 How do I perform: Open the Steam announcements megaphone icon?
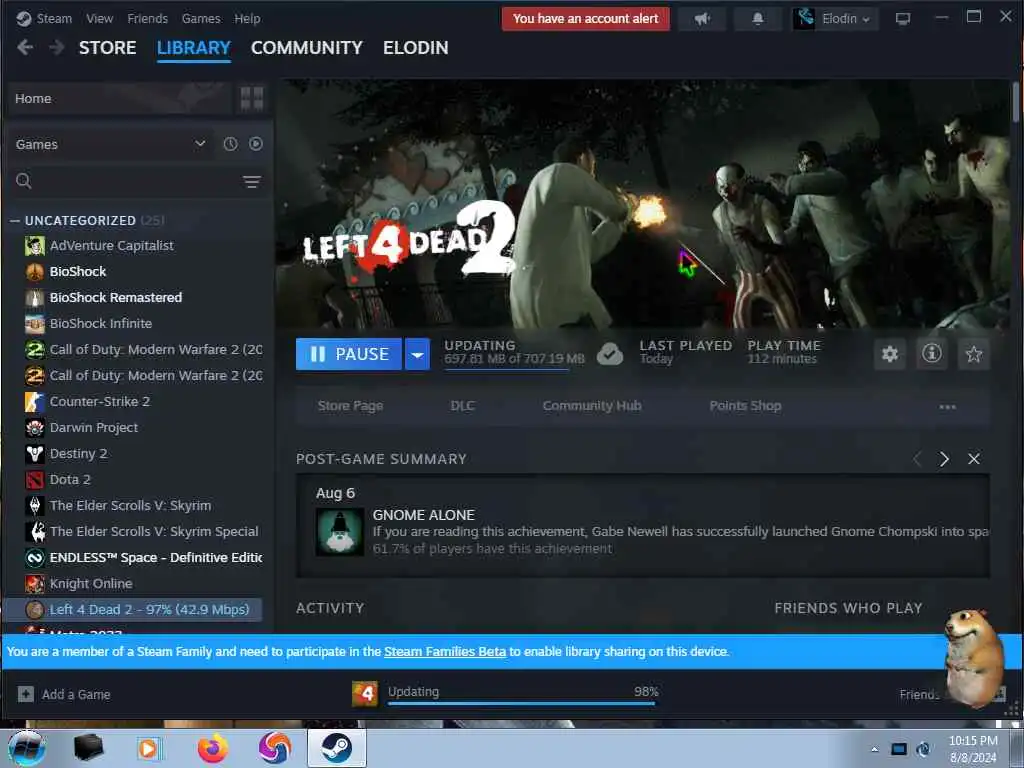pos(702,19)
